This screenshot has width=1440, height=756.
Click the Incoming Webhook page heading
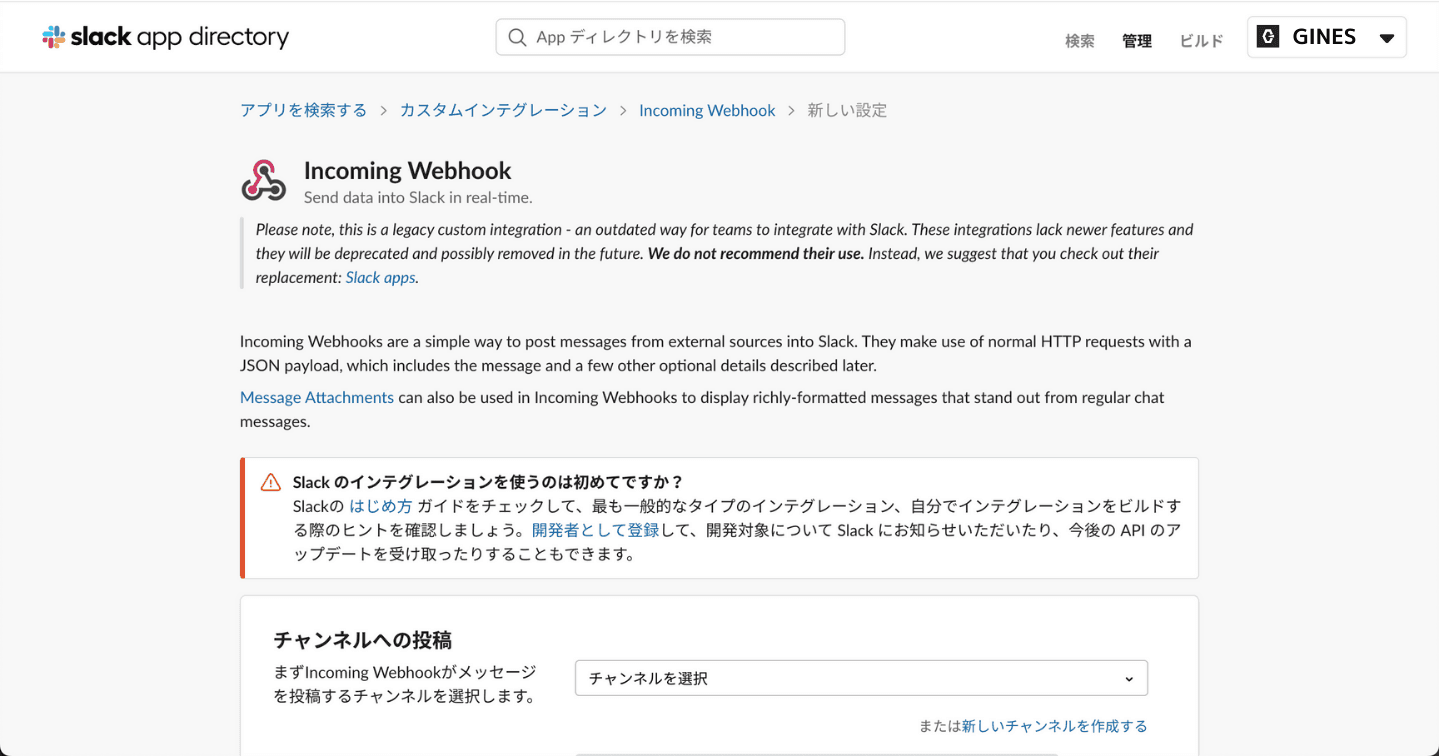(x=407, y=171)
